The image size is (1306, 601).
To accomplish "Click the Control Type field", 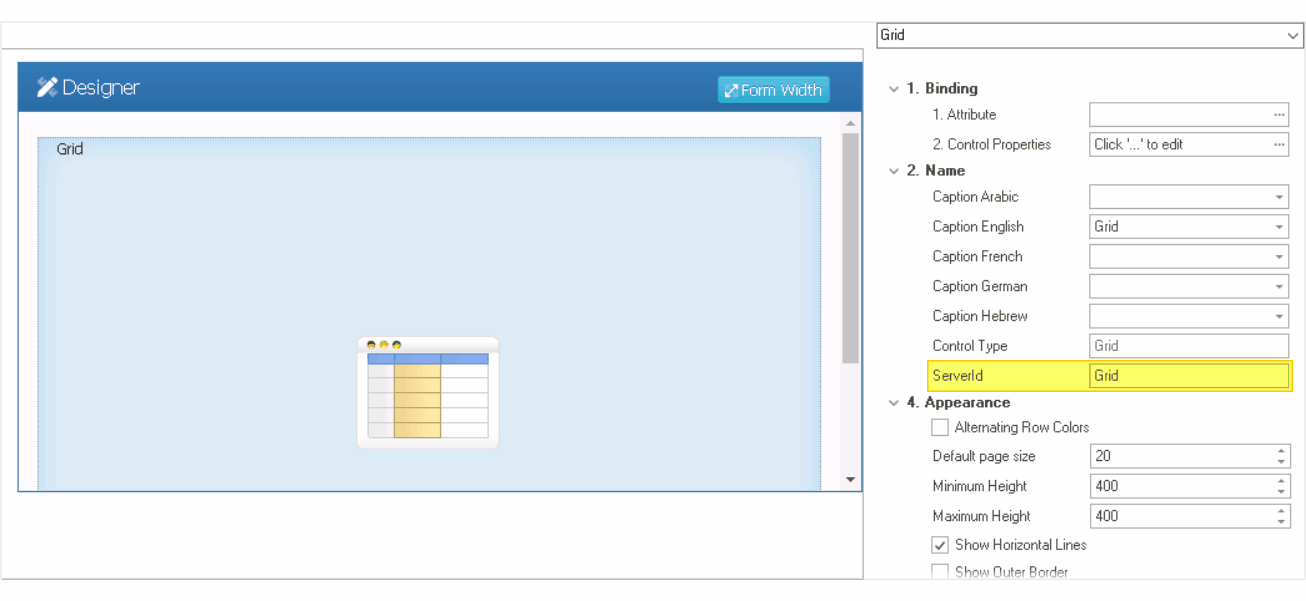I will pos(1189,346).
